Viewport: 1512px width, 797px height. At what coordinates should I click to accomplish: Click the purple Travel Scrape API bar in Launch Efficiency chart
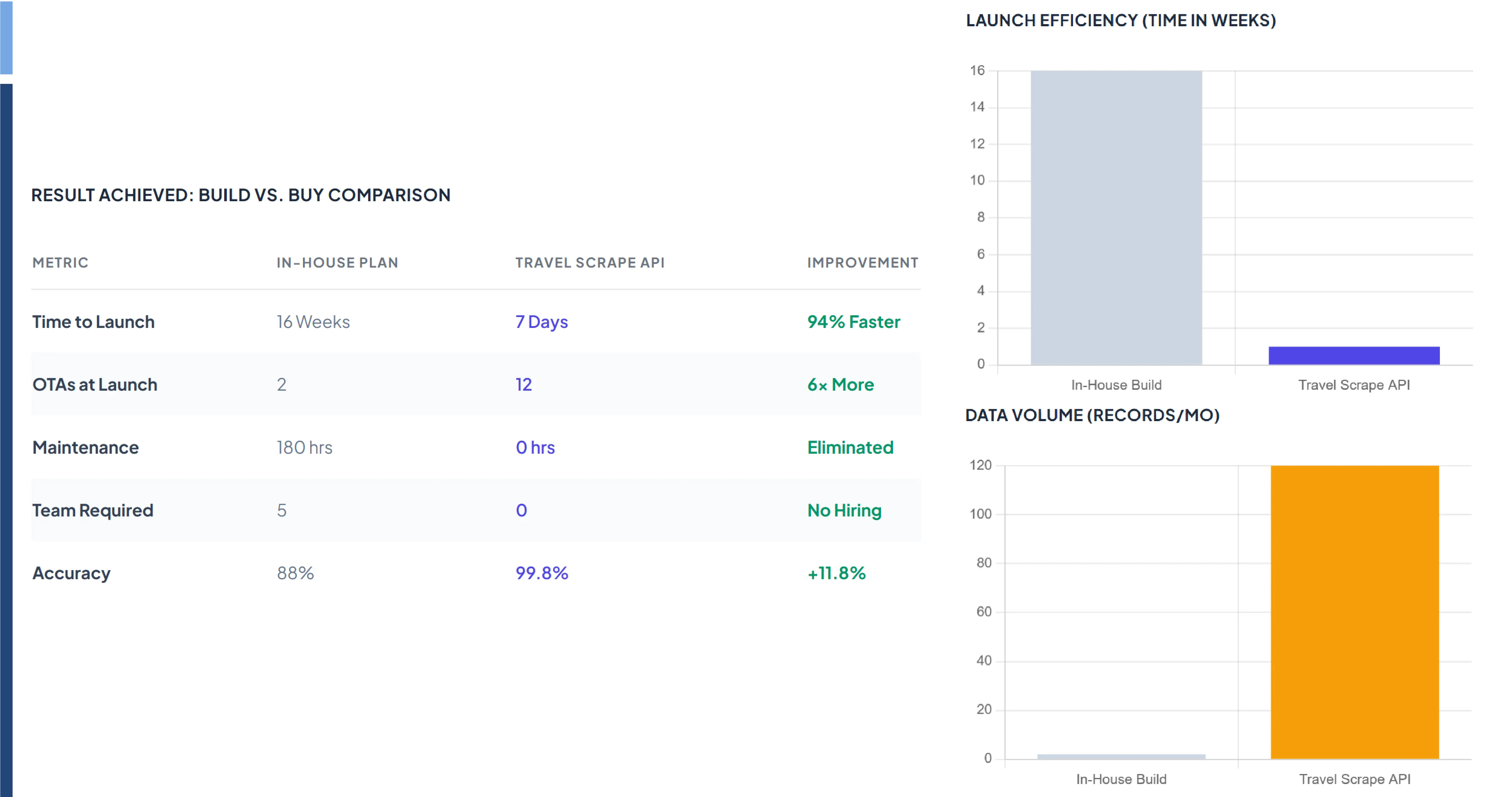click(x=1354, y=356)
